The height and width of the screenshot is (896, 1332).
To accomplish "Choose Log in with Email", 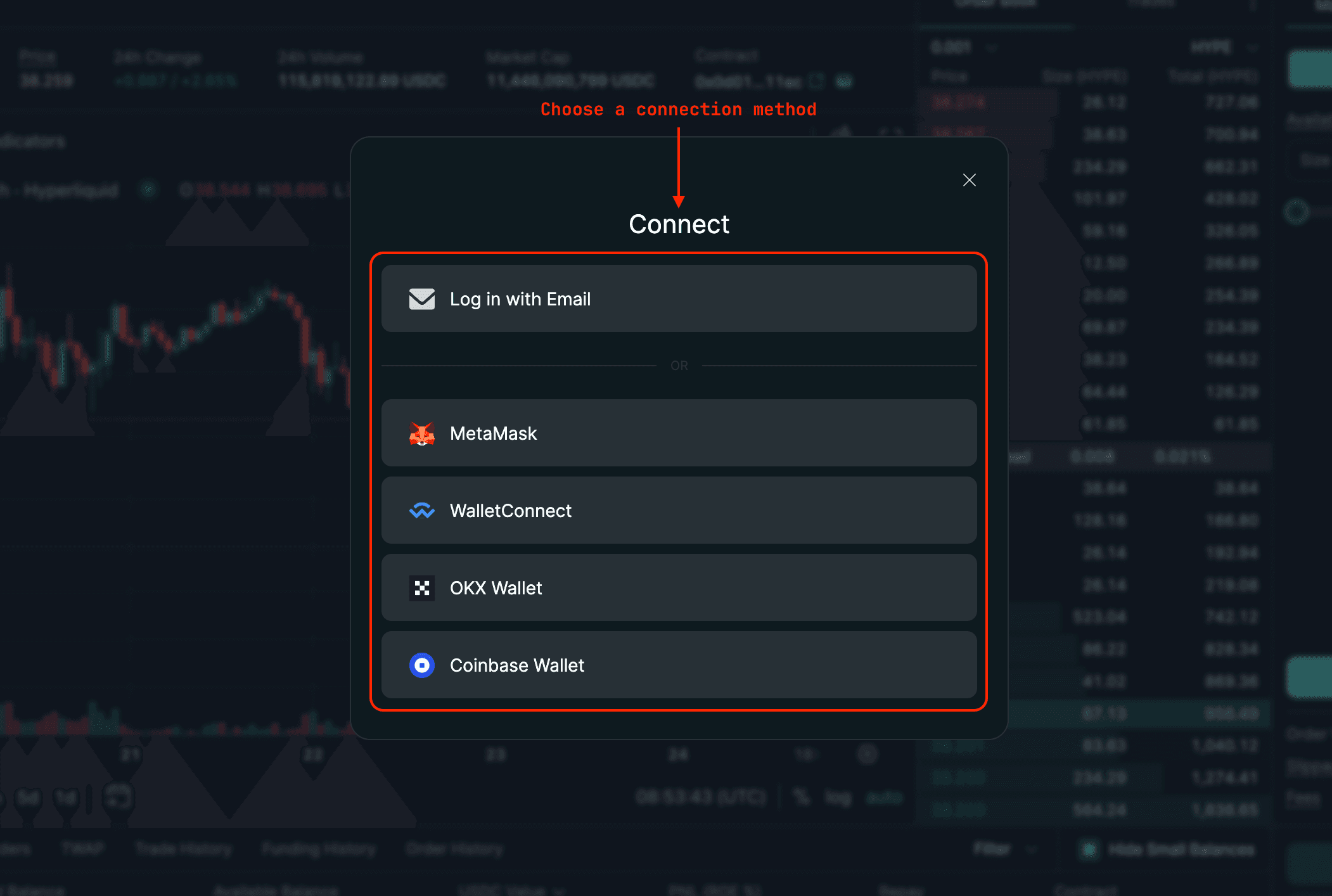I will (679, 298).
